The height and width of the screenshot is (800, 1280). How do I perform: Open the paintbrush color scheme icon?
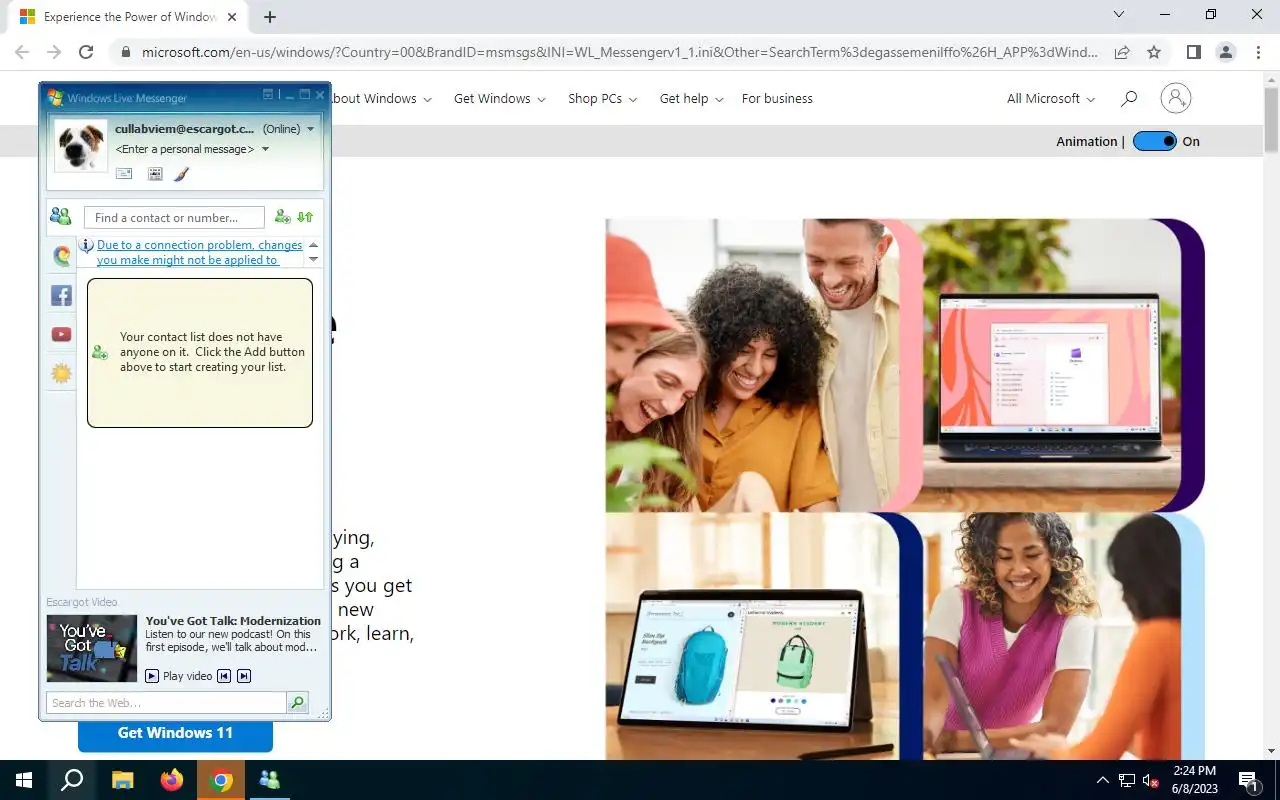click(x=181, y=174)
